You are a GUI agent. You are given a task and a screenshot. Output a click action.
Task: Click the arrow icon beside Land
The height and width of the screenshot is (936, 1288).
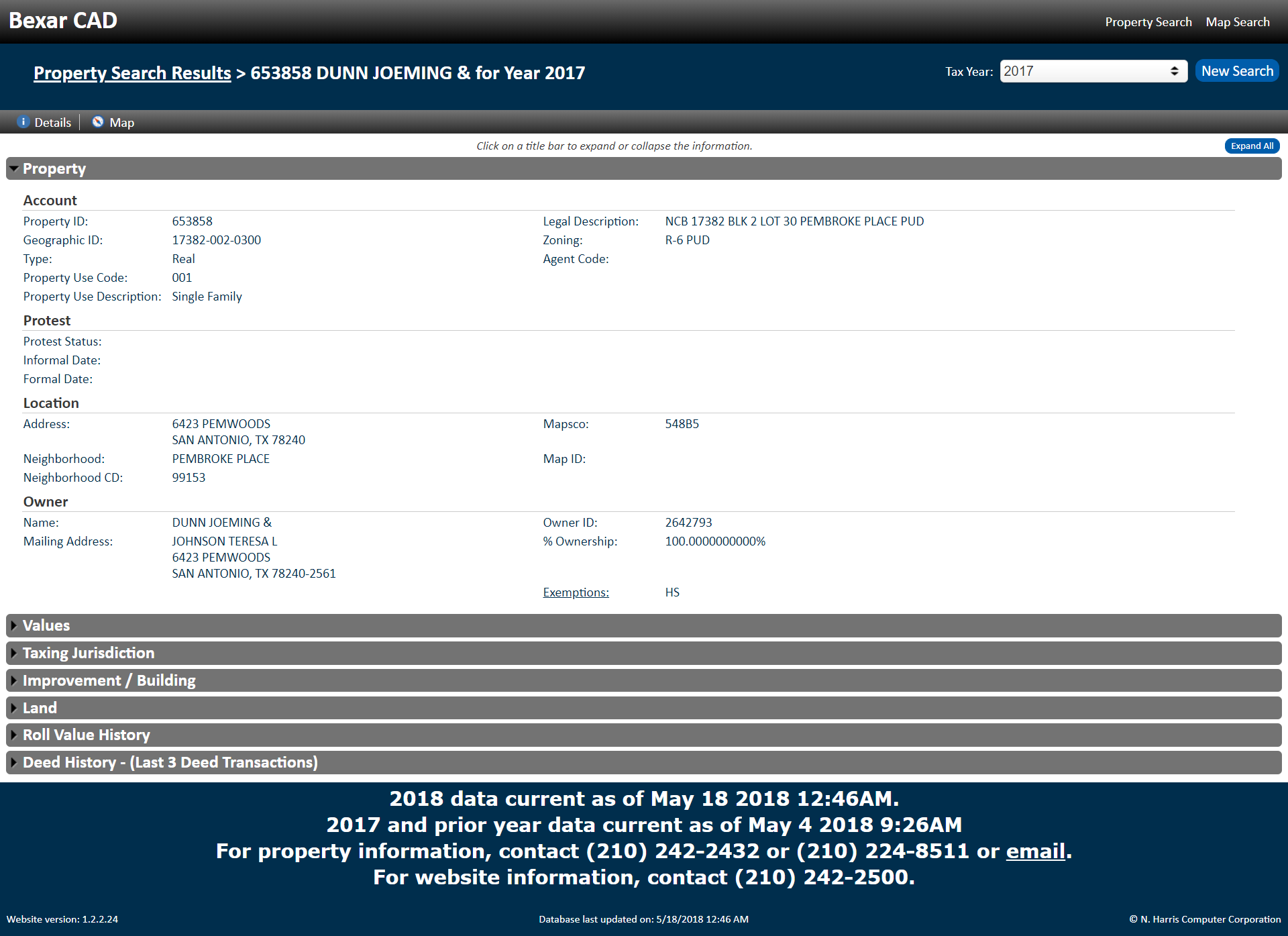13,708
